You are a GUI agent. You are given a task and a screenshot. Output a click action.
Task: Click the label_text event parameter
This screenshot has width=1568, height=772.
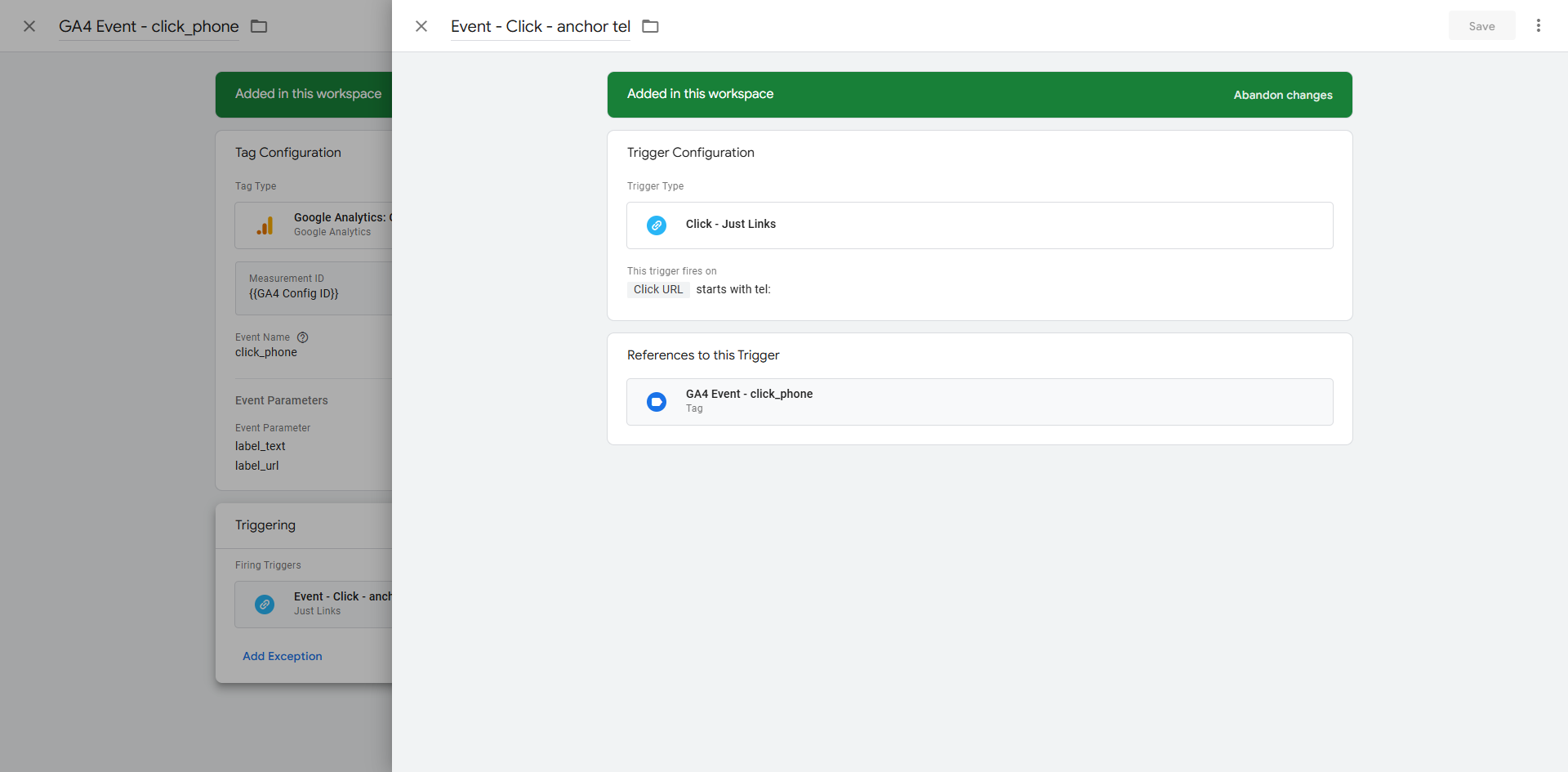(261, 446)
